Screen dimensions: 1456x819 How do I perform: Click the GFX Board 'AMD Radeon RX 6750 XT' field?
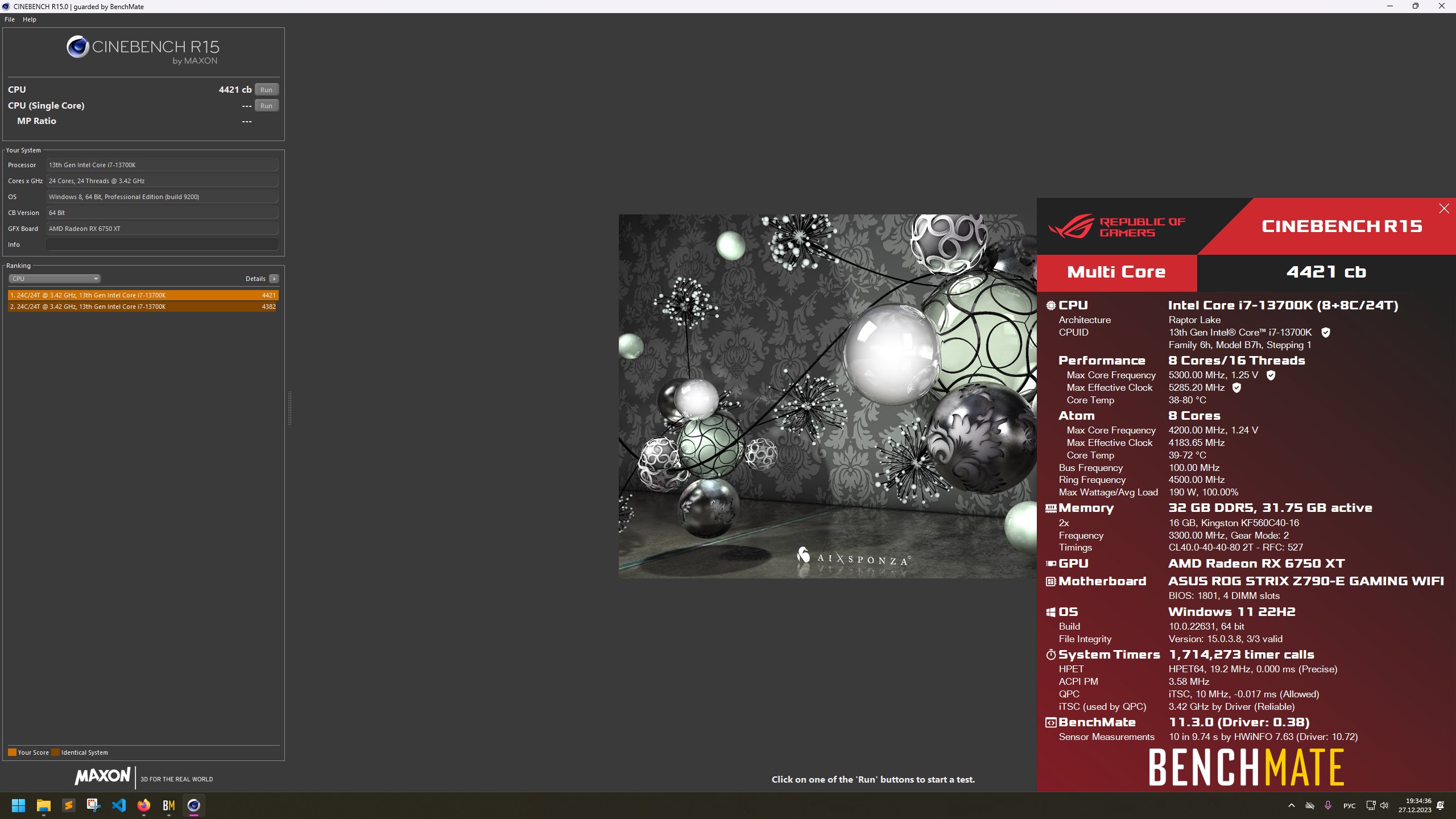[162, 229]
